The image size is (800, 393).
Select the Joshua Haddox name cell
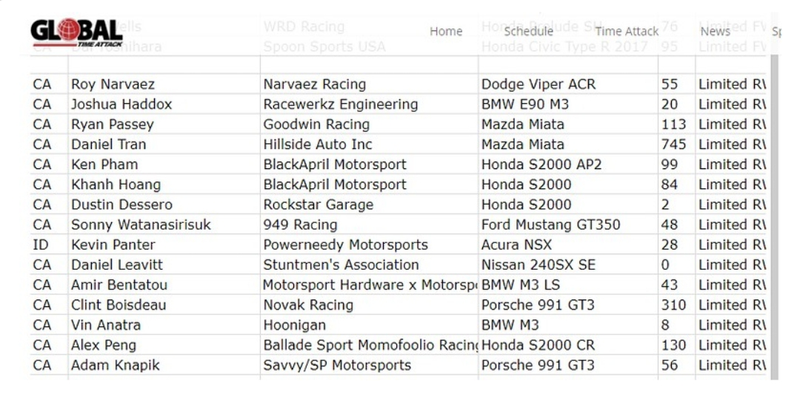tap(164, 104)
